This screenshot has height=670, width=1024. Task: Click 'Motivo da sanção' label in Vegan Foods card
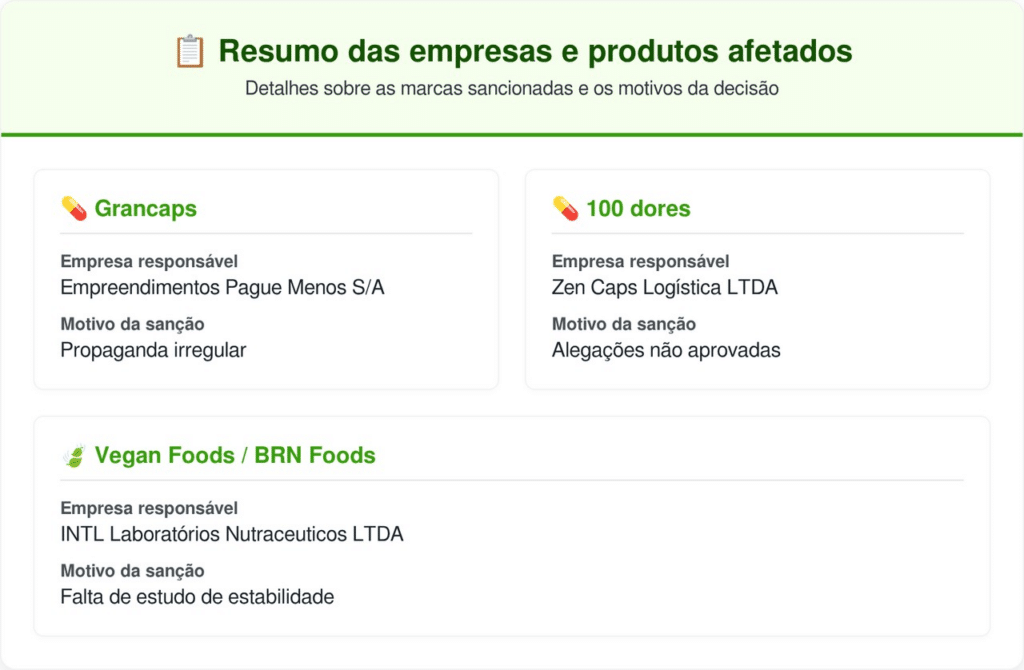132,571
